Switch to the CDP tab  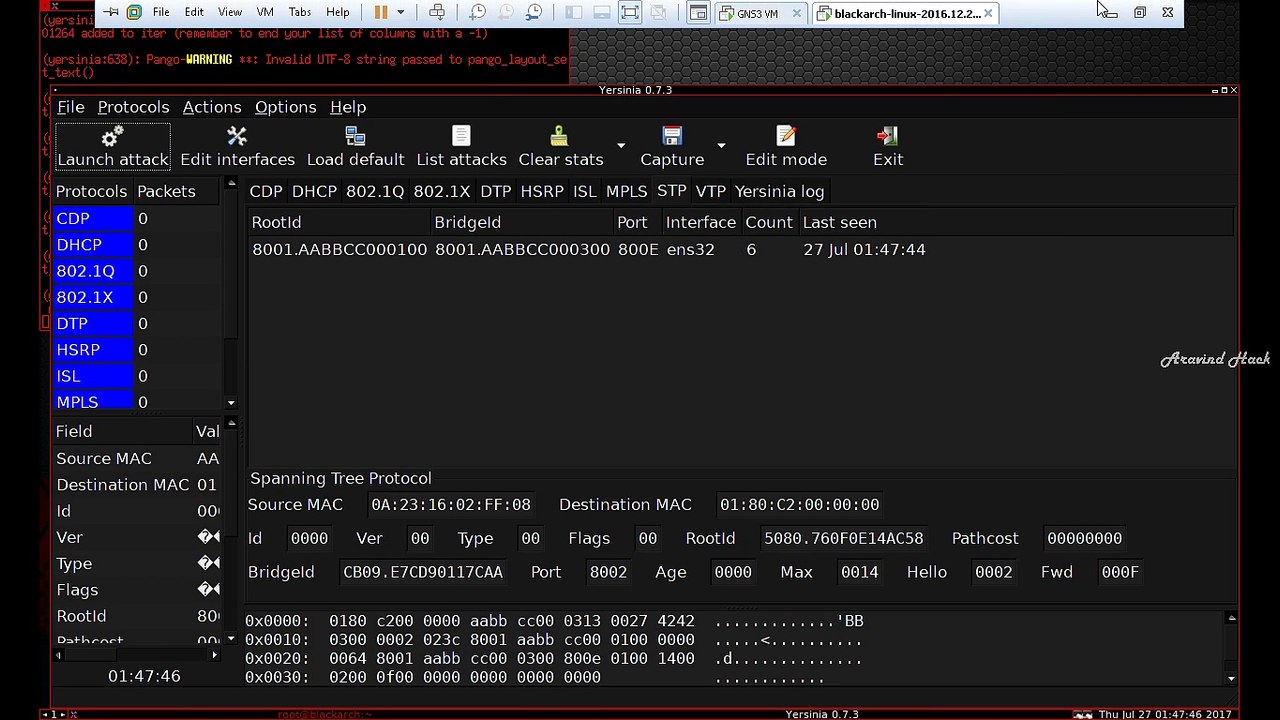(x=265, y=191)
